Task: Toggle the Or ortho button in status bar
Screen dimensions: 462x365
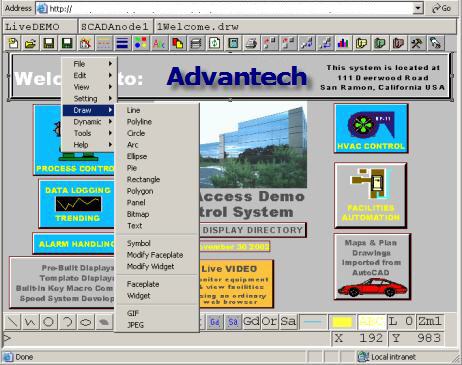Action: pos(270,321)
